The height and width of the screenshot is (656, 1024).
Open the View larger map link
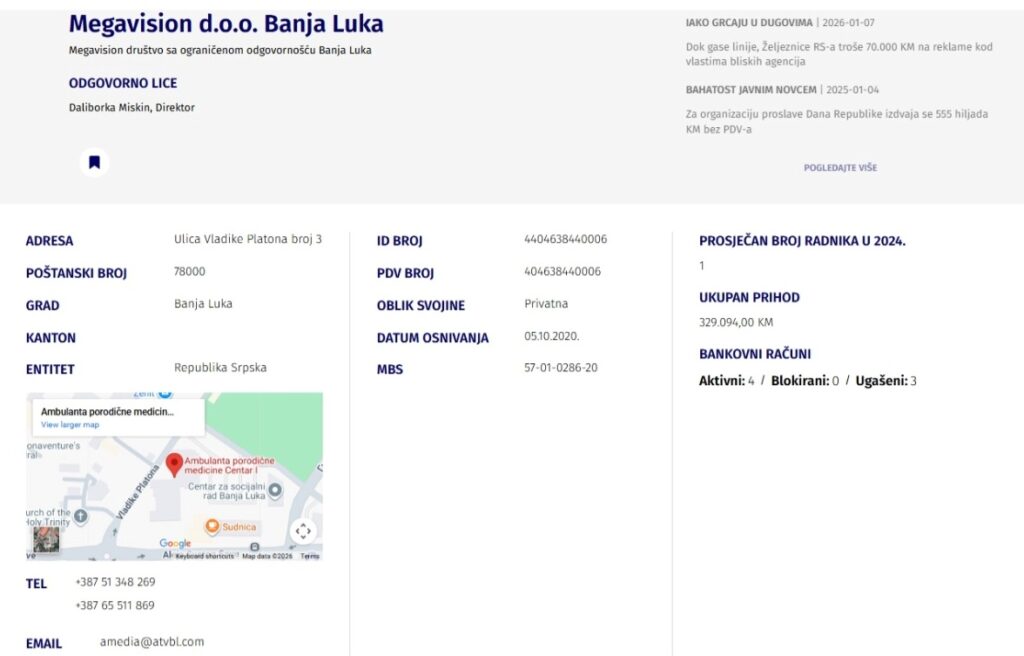(70, 425)
